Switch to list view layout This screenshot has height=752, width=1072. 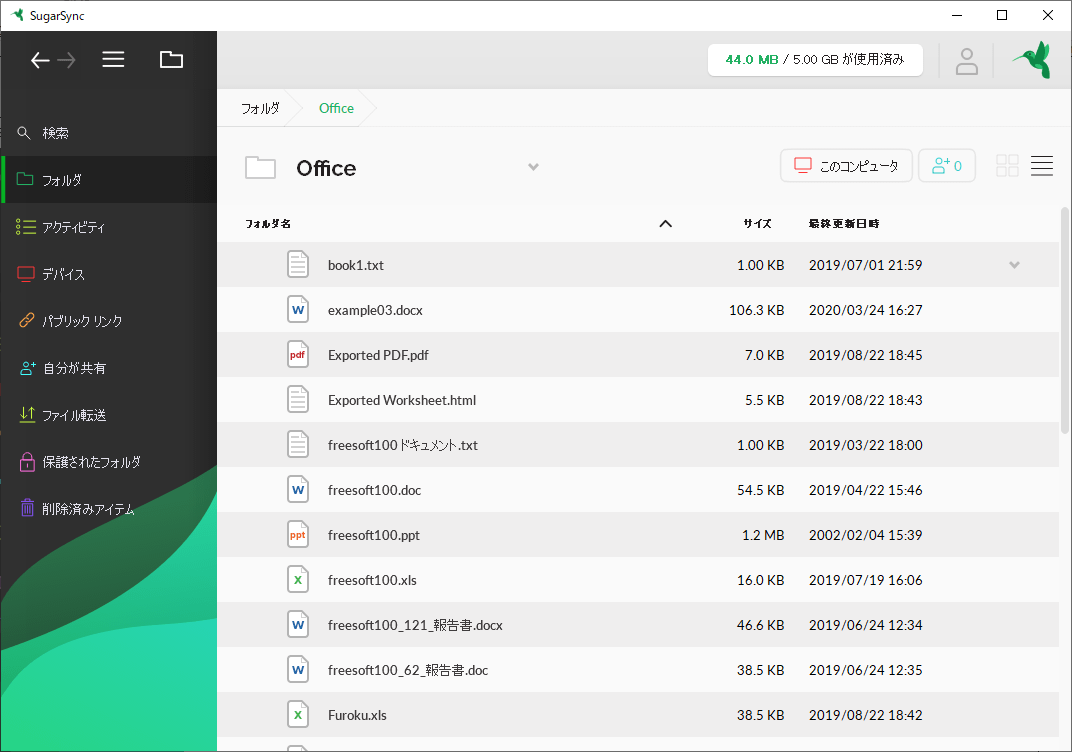[1041, 165]
